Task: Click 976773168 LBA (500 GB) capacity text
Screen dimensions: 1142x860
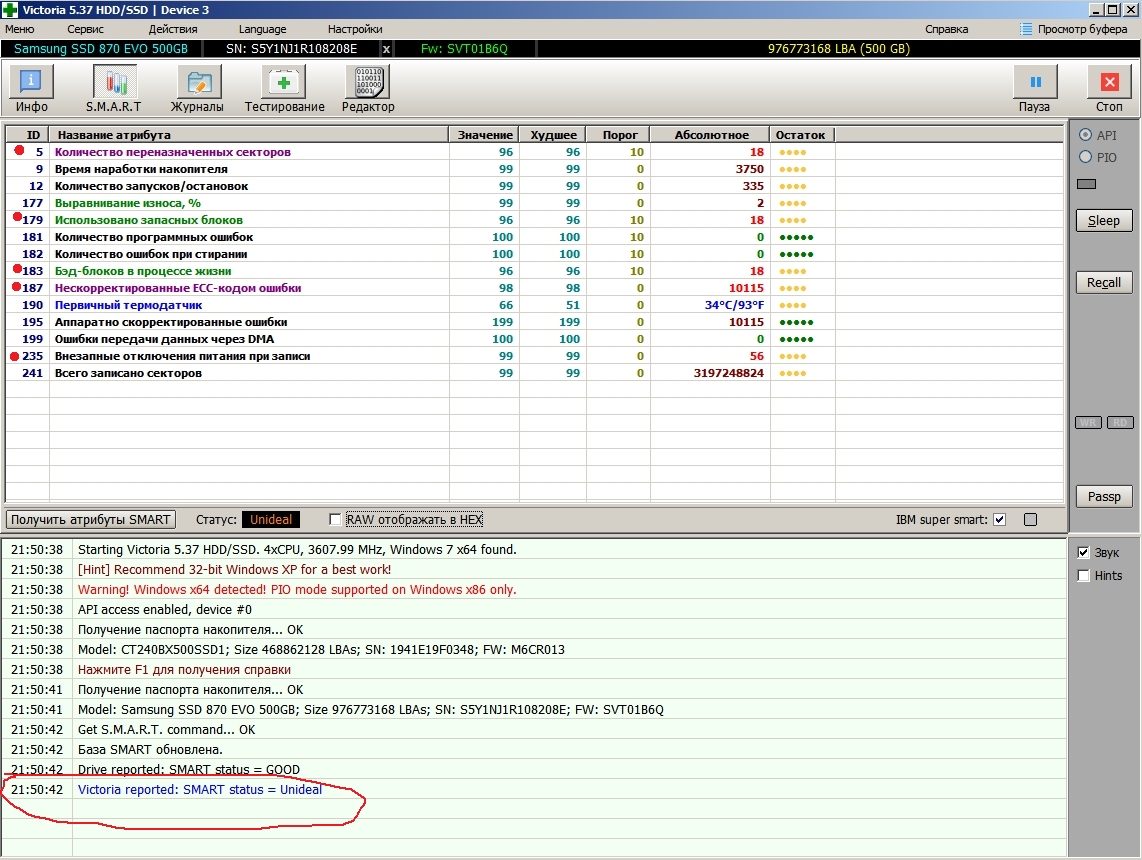Action: tap(838, 49)
